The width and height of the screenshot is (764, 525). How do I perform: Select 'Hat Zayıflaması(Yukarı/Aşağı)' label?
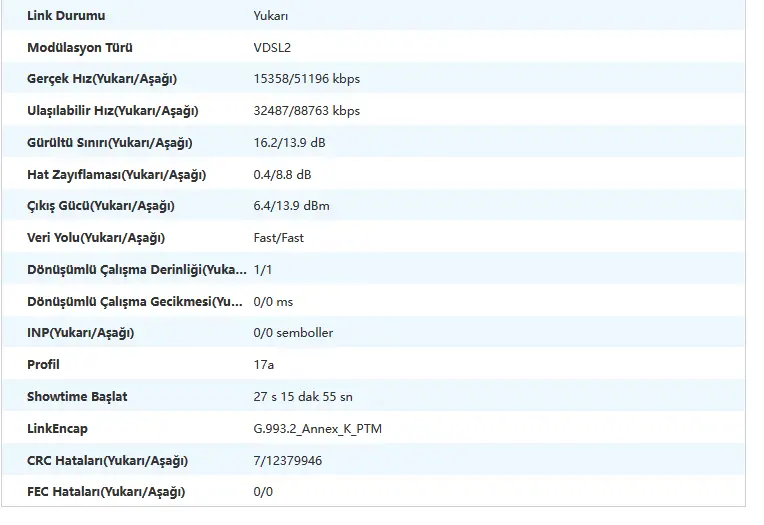pyautogui.click(x=116, y=175)
